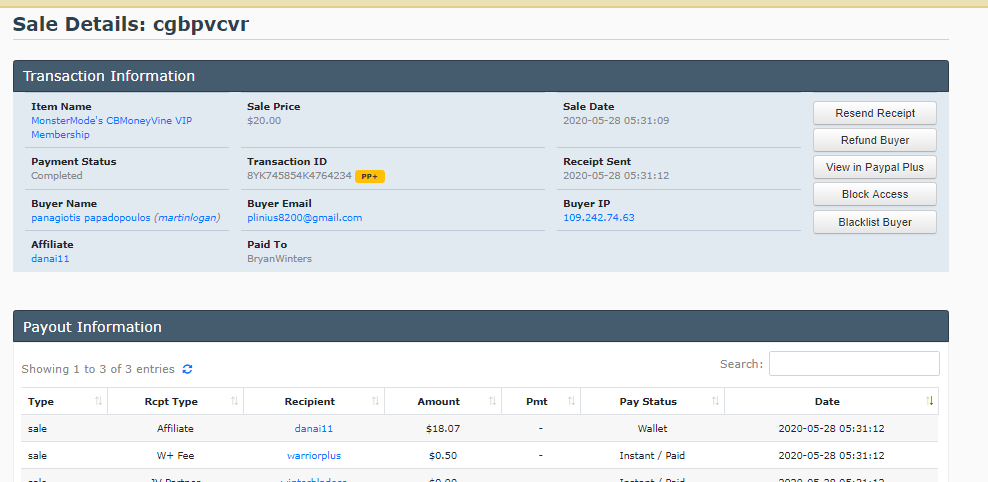Open View in Paypal Plus
The height and width of the screenshot is (482, 988).
(x=875, y=167)
